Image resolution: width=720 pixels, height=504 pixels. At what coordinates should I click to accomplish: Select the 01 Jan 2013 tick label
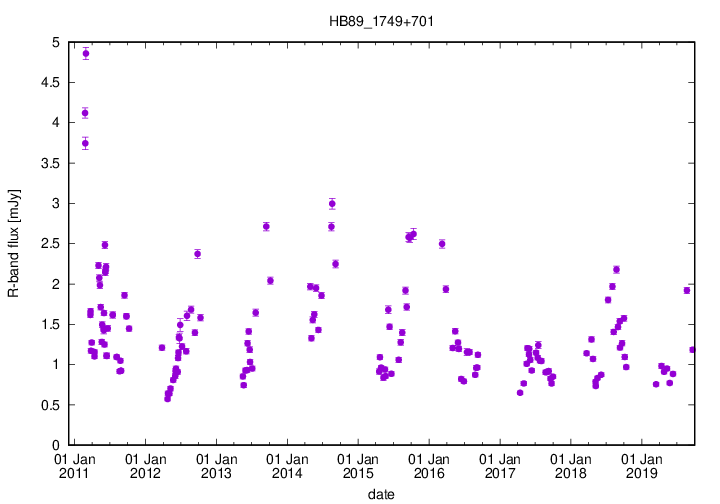coord(216,464)
